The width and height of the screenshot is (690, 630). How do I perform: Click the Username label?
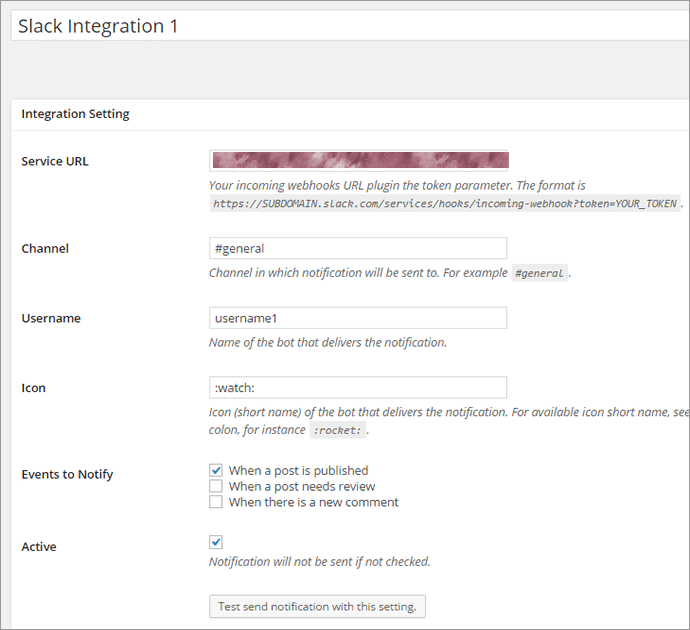coord(51,318)
